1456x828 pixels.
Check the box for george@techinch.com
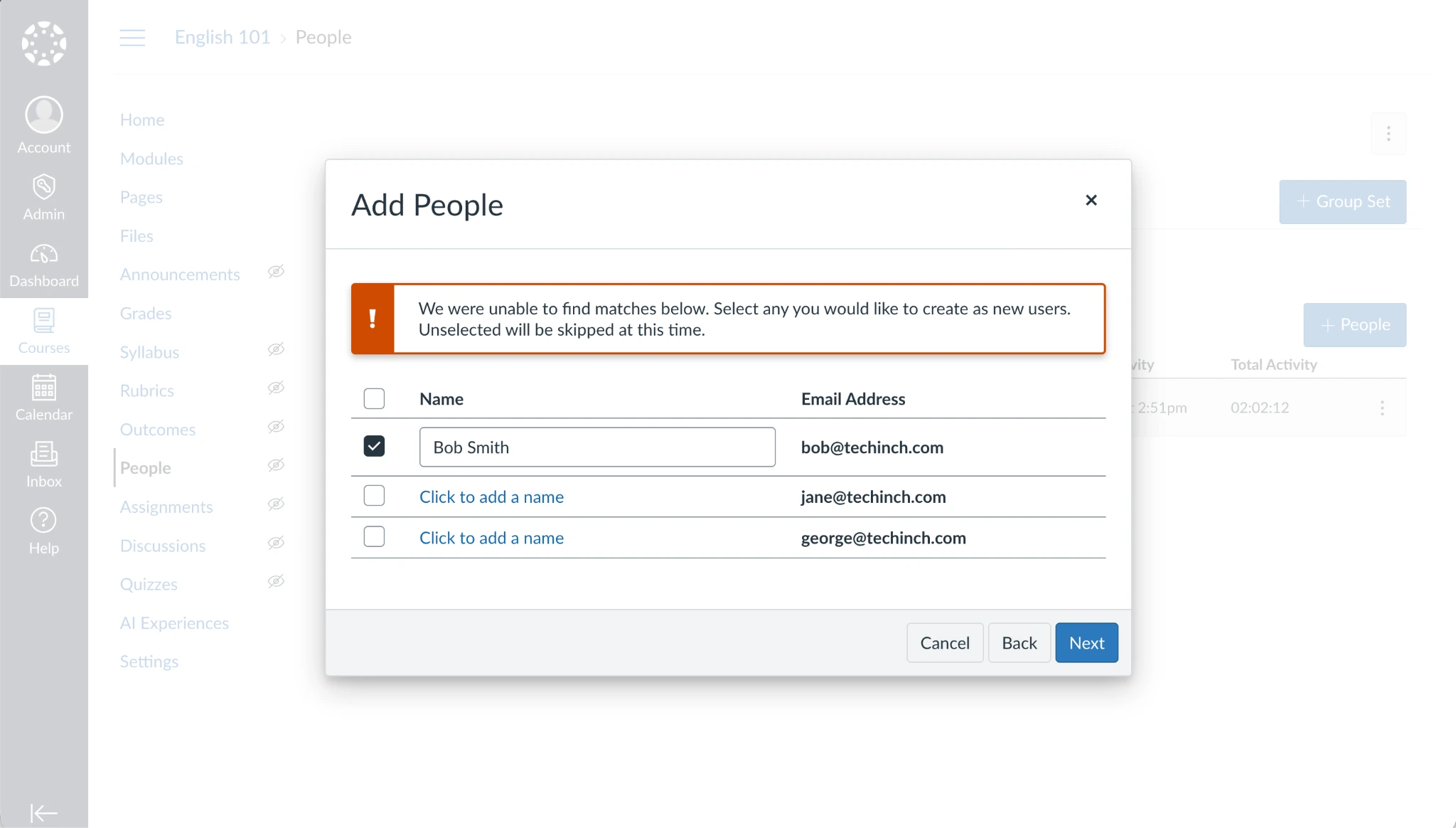(374, 536)
